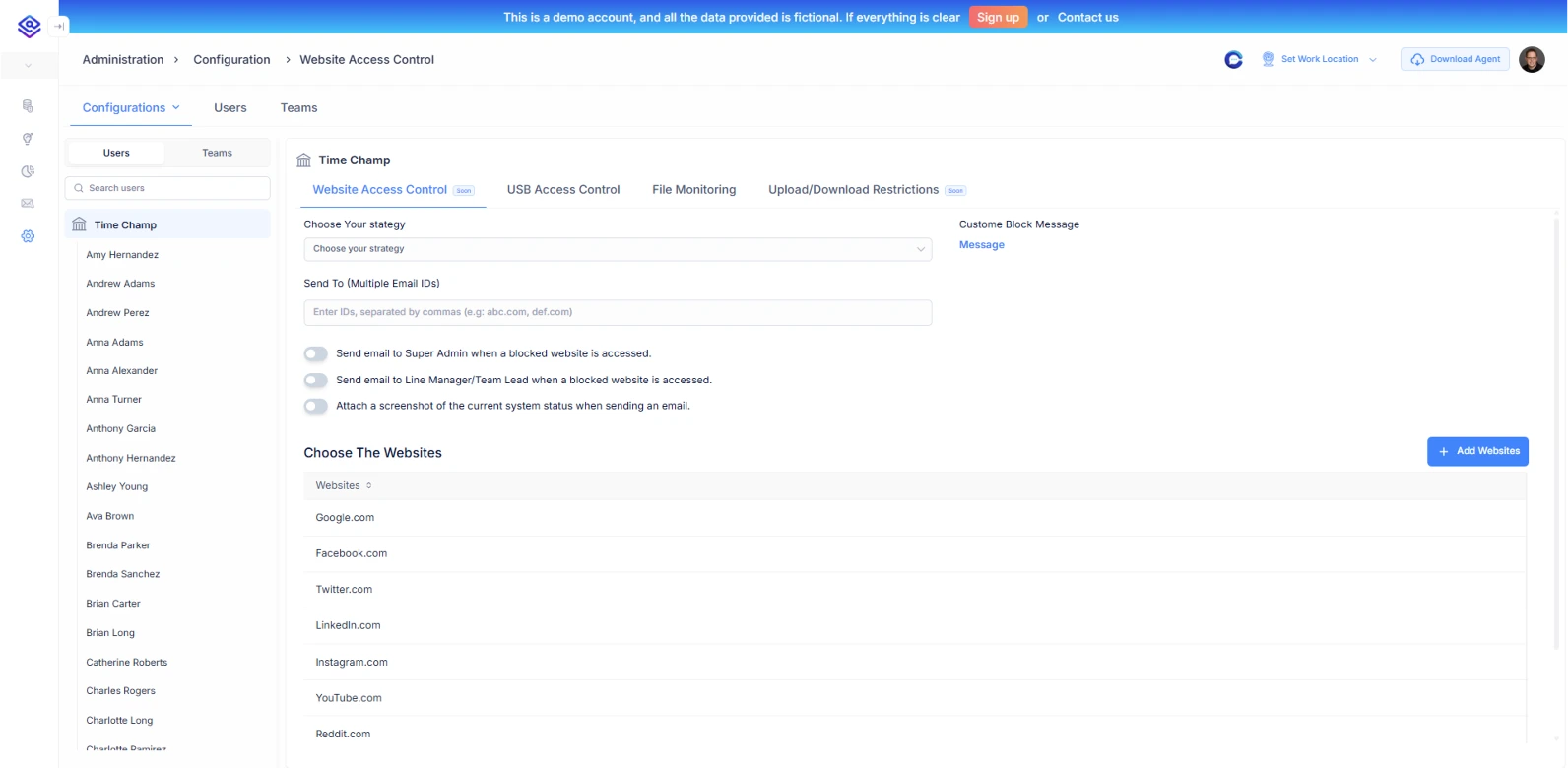Image resolution: width=1568 pixels, height=768 pixels.
Task: Click the Add Websites button
Action: pos(1477,451)
